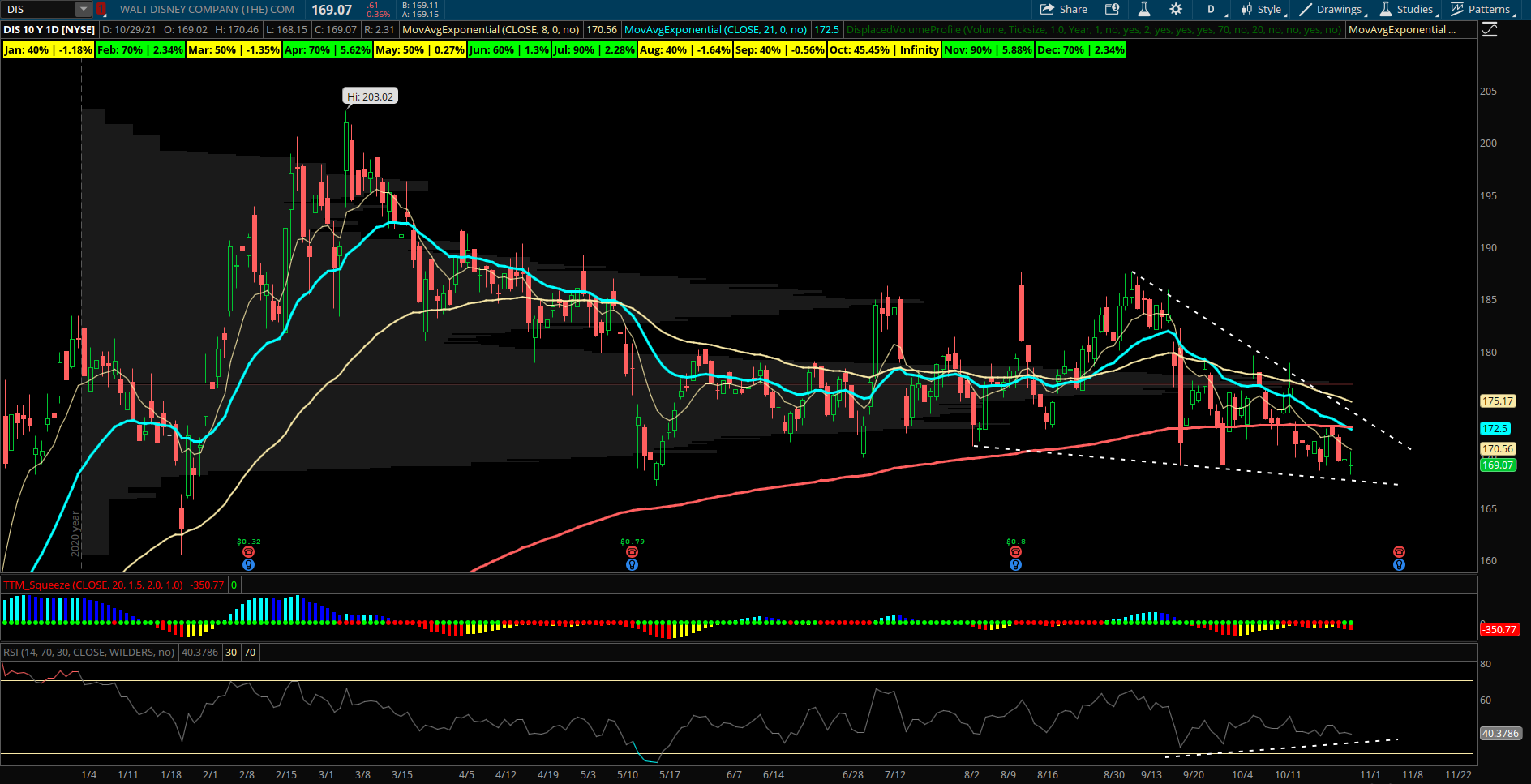Click the $0.32 earnings value label
Viewport: 1531px width, 784px height.
[249, 542]
